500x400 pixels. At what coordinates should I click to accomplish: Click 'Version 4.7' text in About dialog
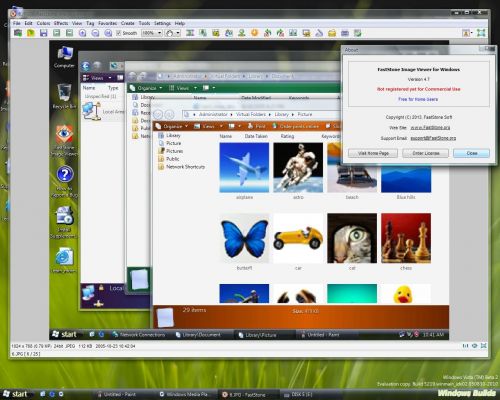(x=418, y=79)
